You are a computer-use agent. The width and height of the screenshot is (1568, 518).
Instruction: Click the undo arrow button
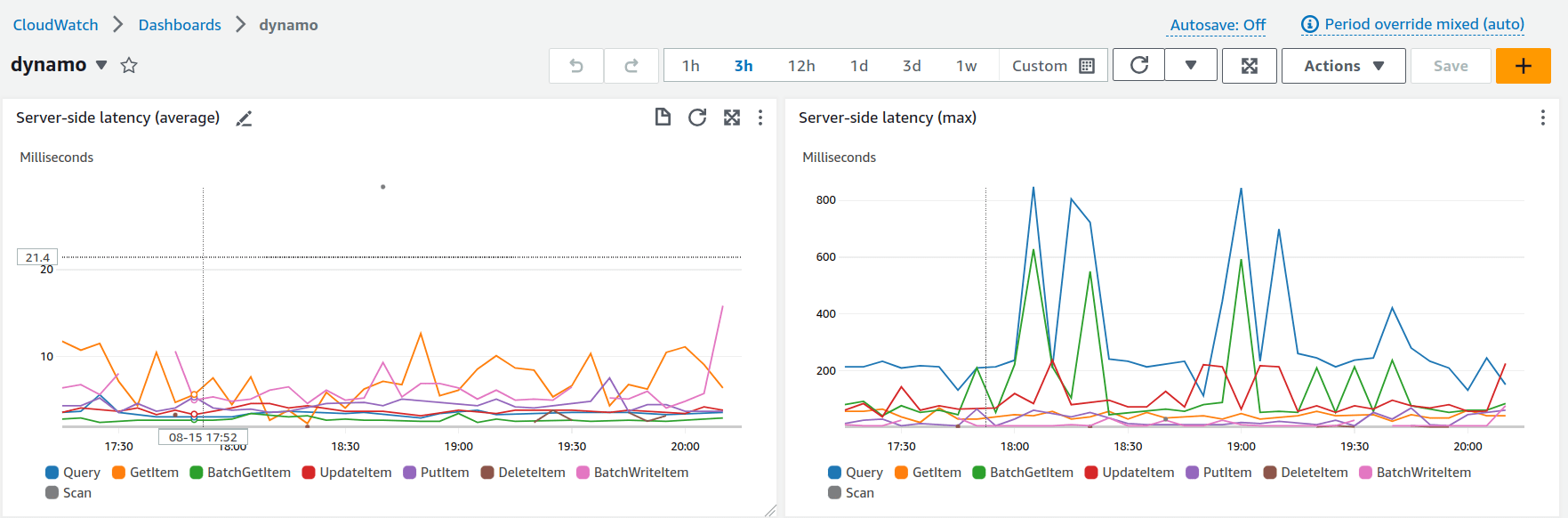click(576, 66)
